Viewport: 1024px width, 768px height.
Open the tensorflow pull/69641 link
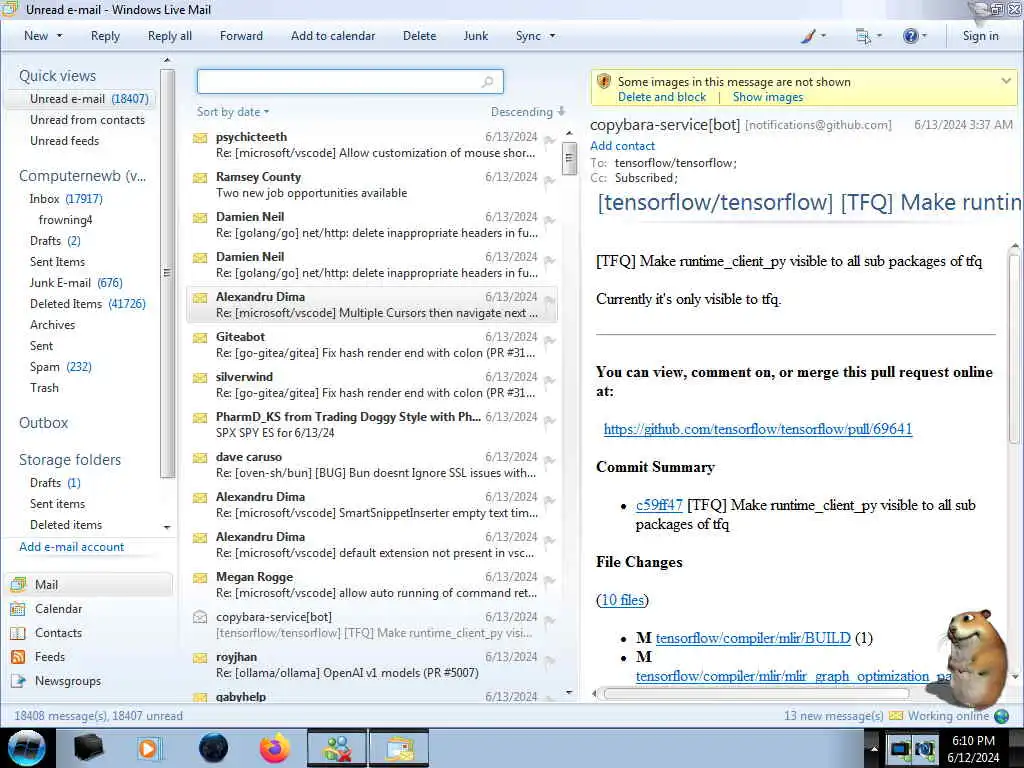tap(758, 429)
